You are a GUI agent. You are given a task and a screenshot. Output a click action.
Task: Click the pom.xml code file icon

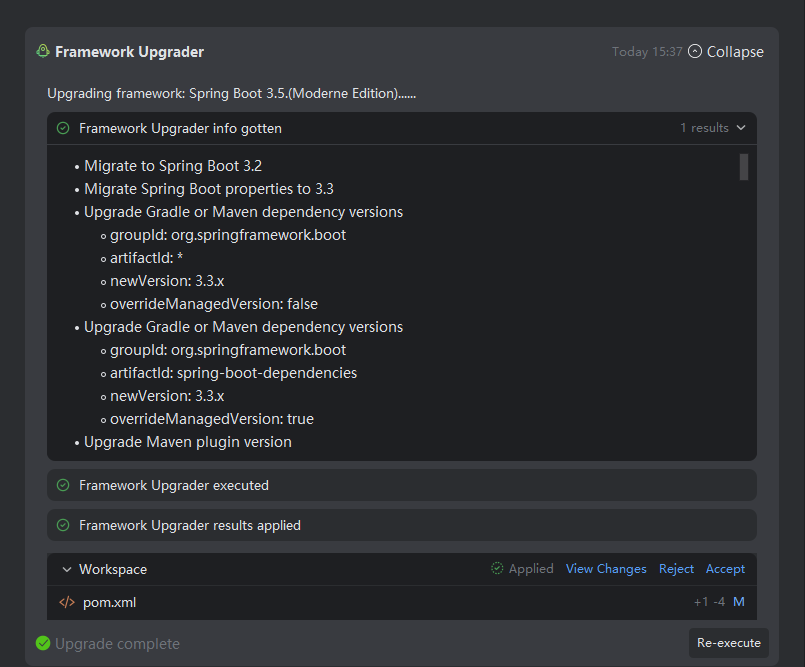[67, 602]
